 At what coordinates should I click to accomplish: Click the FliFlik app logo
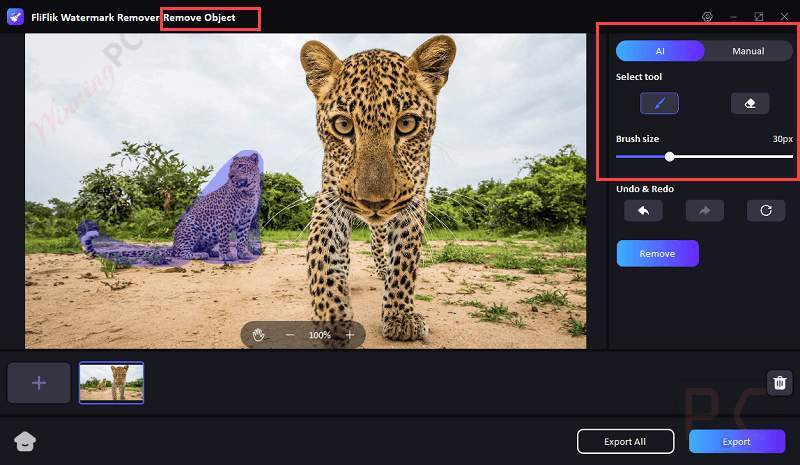pyautogui.click(x=15, y=17)
